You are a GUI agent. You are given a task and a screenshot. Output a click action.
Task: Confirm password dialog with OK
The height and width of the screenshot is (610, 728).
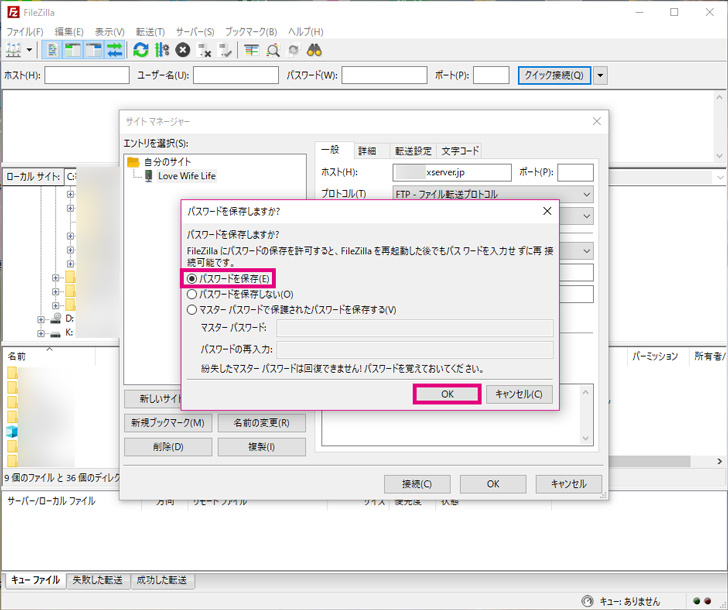[447, 394]
